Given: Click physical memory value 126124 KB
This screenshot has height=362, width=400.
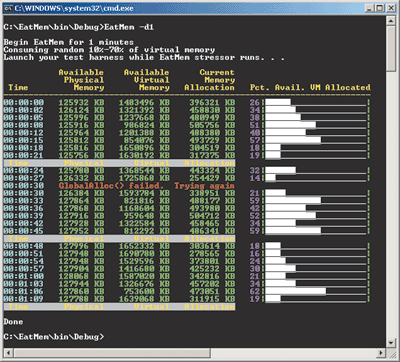Looking at the screenshot, I should coord(81,110).
